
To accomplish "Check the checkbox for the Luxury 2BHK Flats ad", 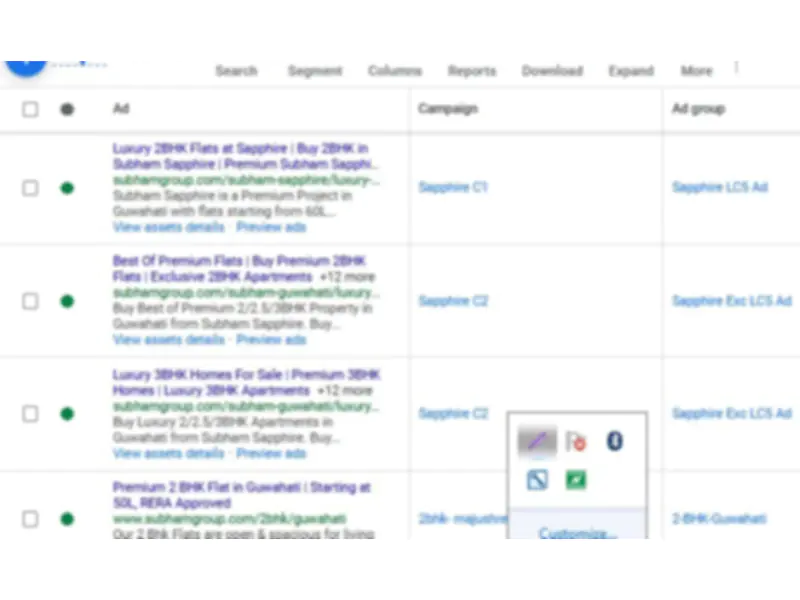I will coord(30,188).
